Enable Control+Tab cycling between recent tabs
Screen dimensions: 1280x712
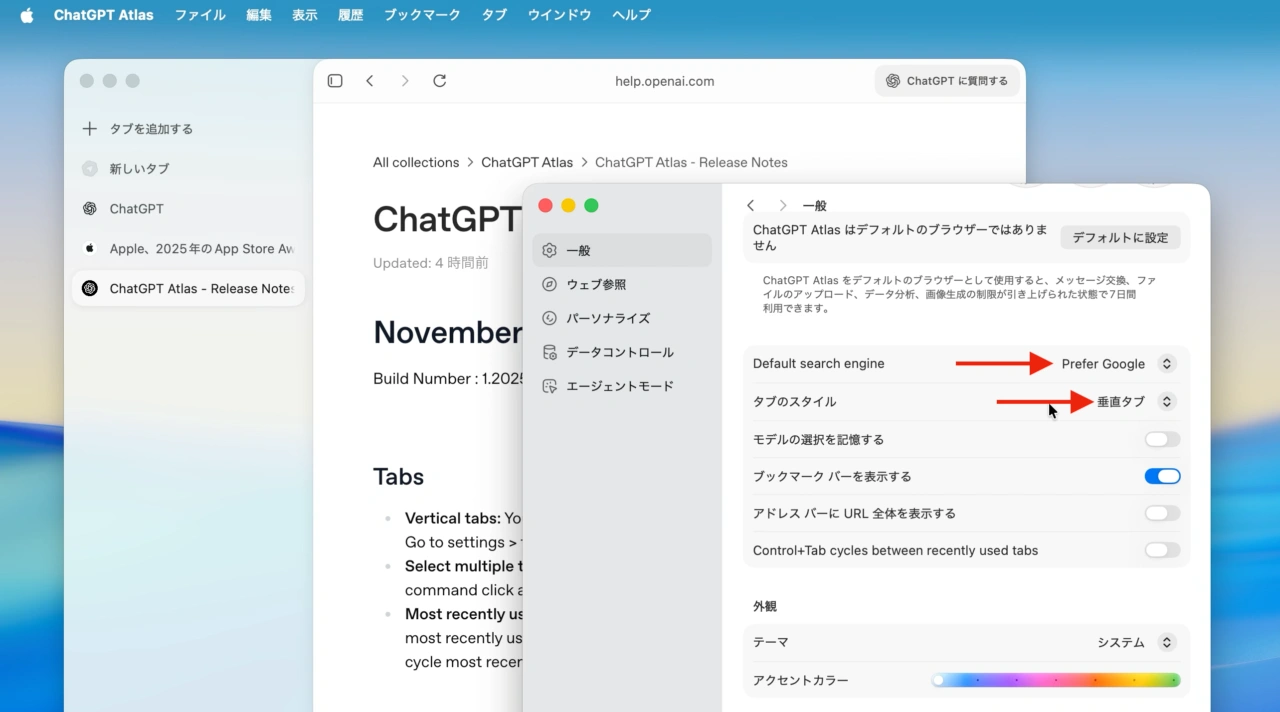tap(1161, 550)
